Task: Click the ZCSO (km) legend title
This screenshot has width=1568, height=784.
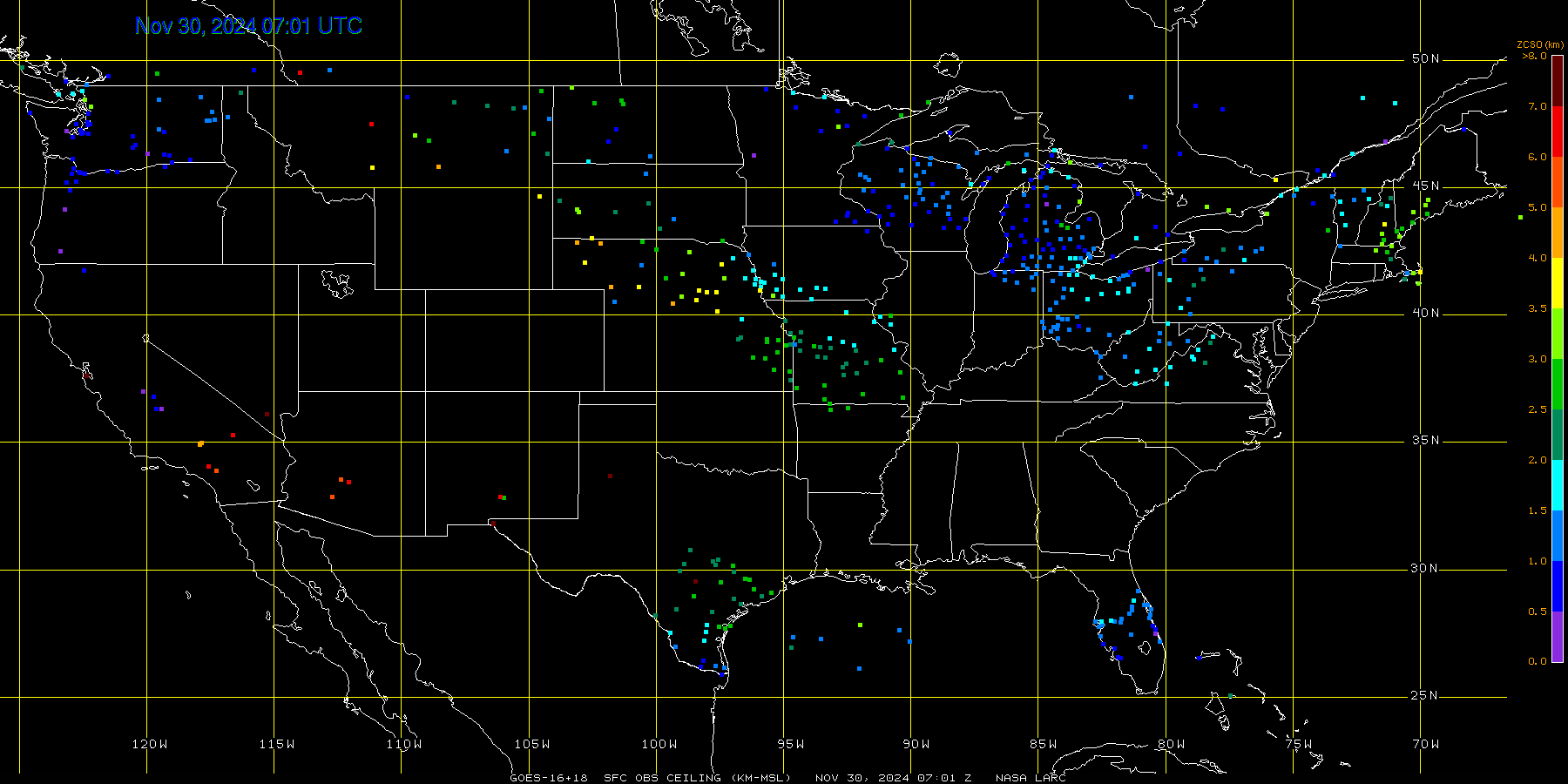Action: (x=1541, y=44)
